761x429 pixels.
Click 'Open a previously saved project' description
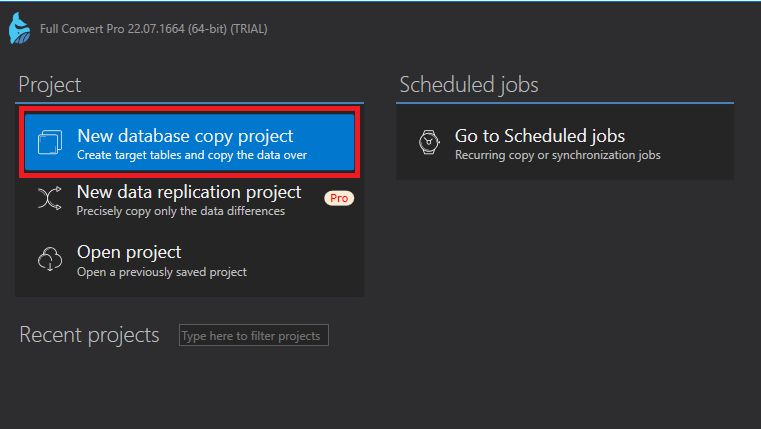[161, 271]
